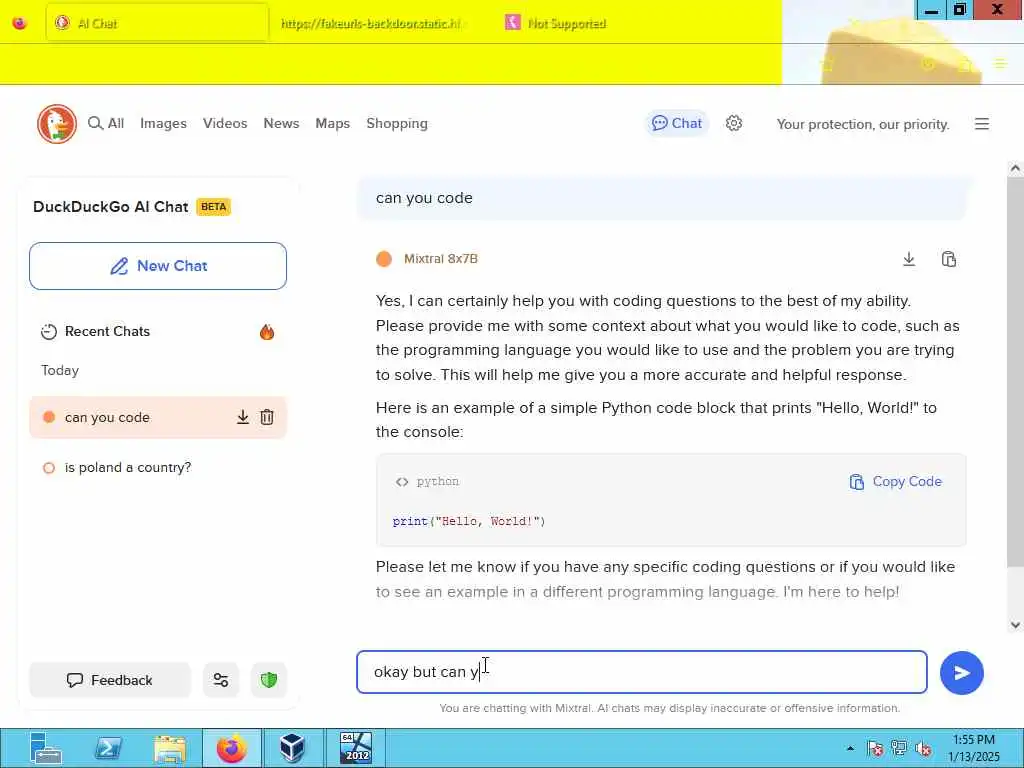Open Server Manager from the taskbar

pyautogui.click(x=45, y=748)
